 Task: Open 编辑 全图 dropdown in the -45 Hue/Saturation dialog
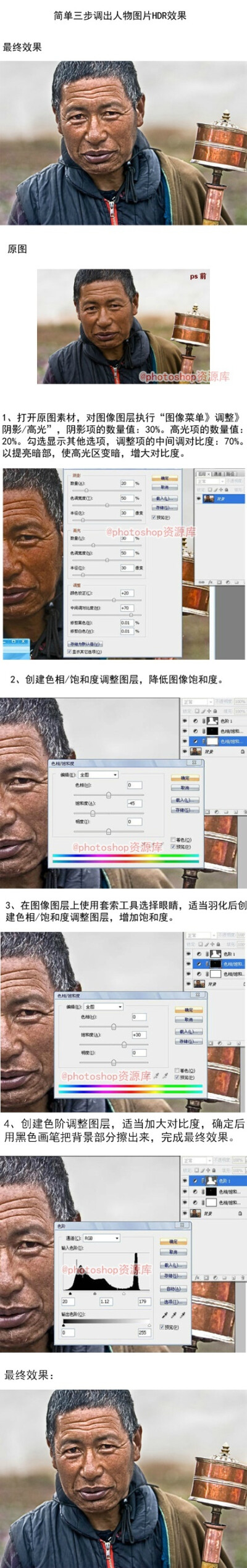click(x=98, y=774)
